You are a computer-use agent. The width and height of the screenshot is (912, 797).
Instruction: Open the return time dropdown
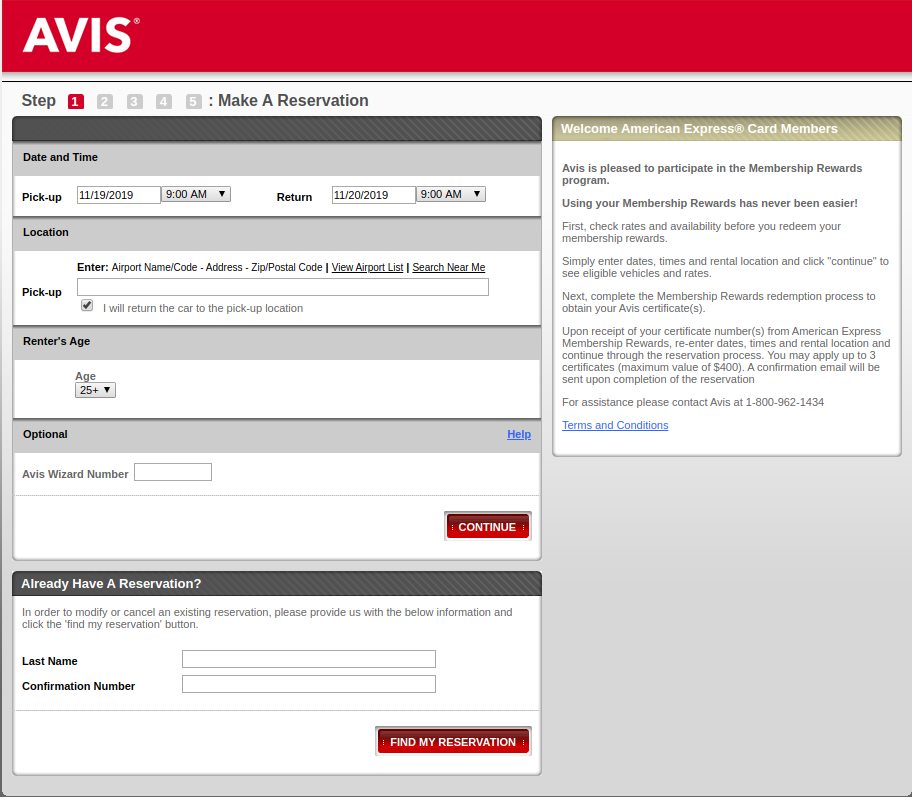click(x=451, y=194)
